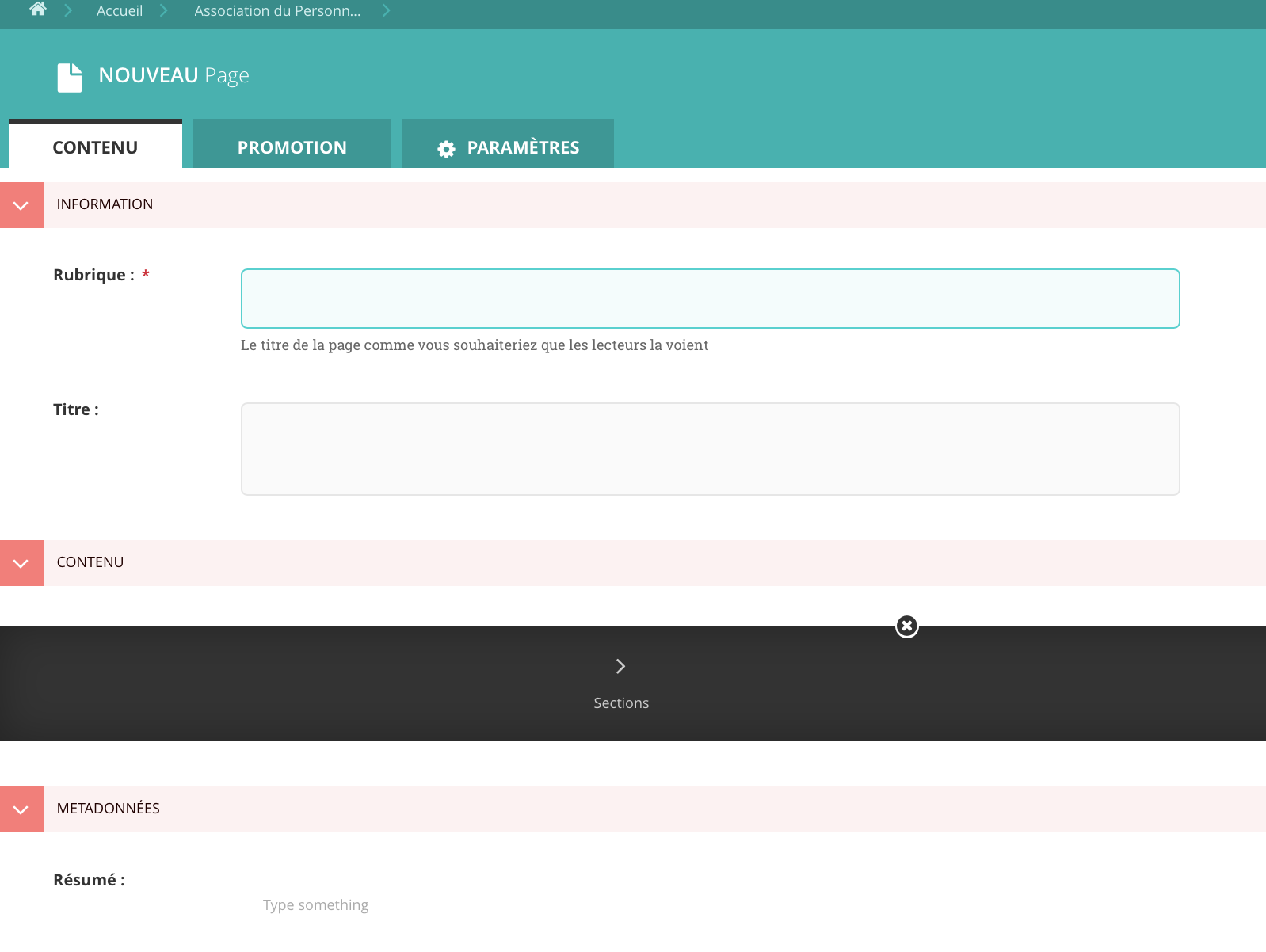Toggle the METADONNÉES section chevron
Screen dimensions: 1266x952
(21, 809)
